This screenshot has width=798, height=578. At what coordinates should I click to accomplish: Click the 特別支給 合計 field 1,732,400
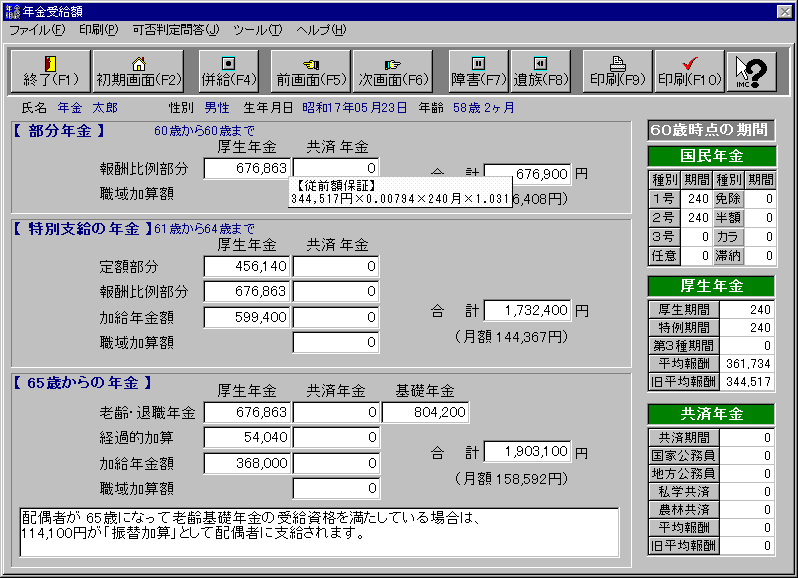click(527, 310)
